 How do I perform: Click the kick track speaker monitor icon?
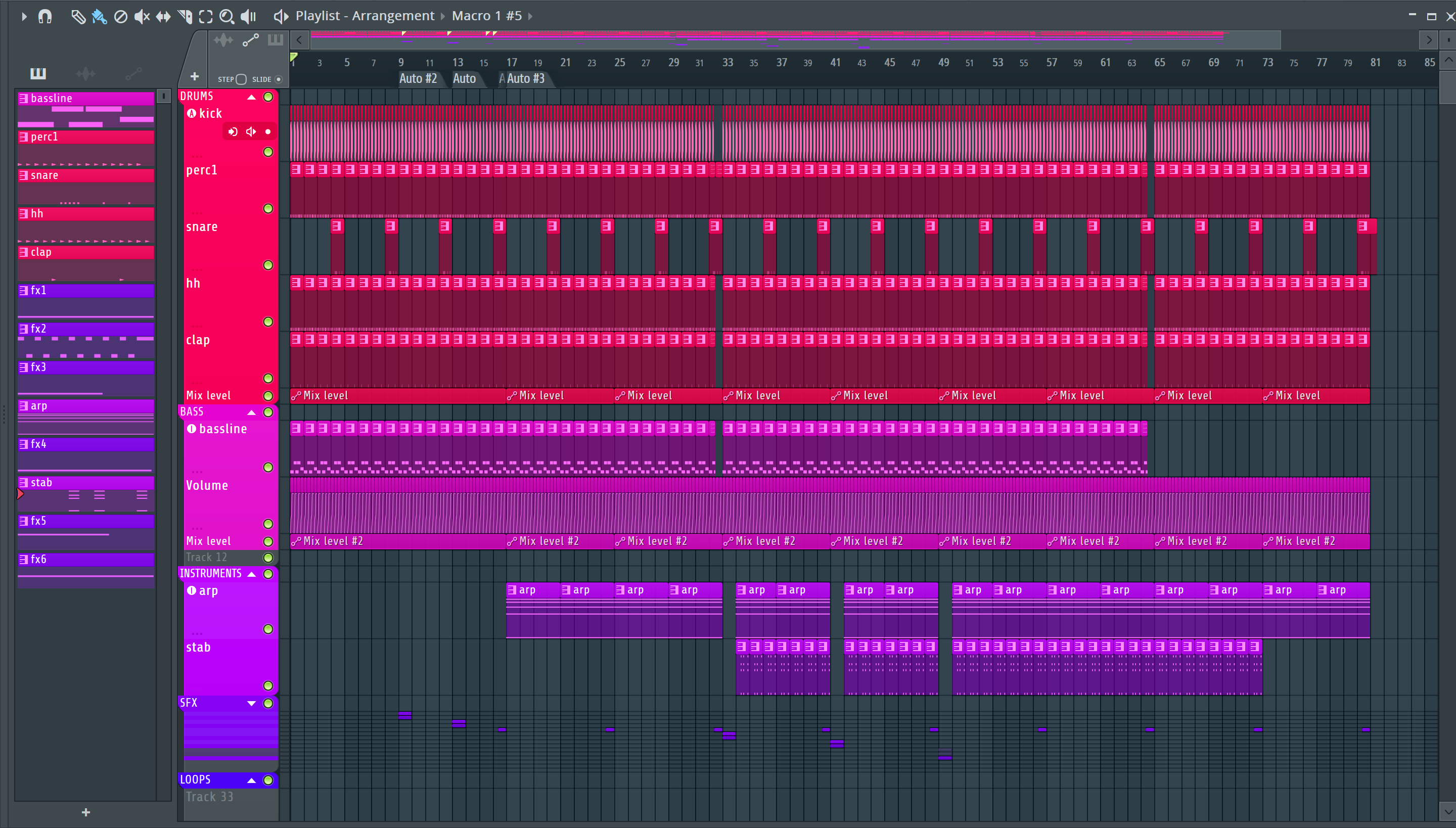pos(251,132)
